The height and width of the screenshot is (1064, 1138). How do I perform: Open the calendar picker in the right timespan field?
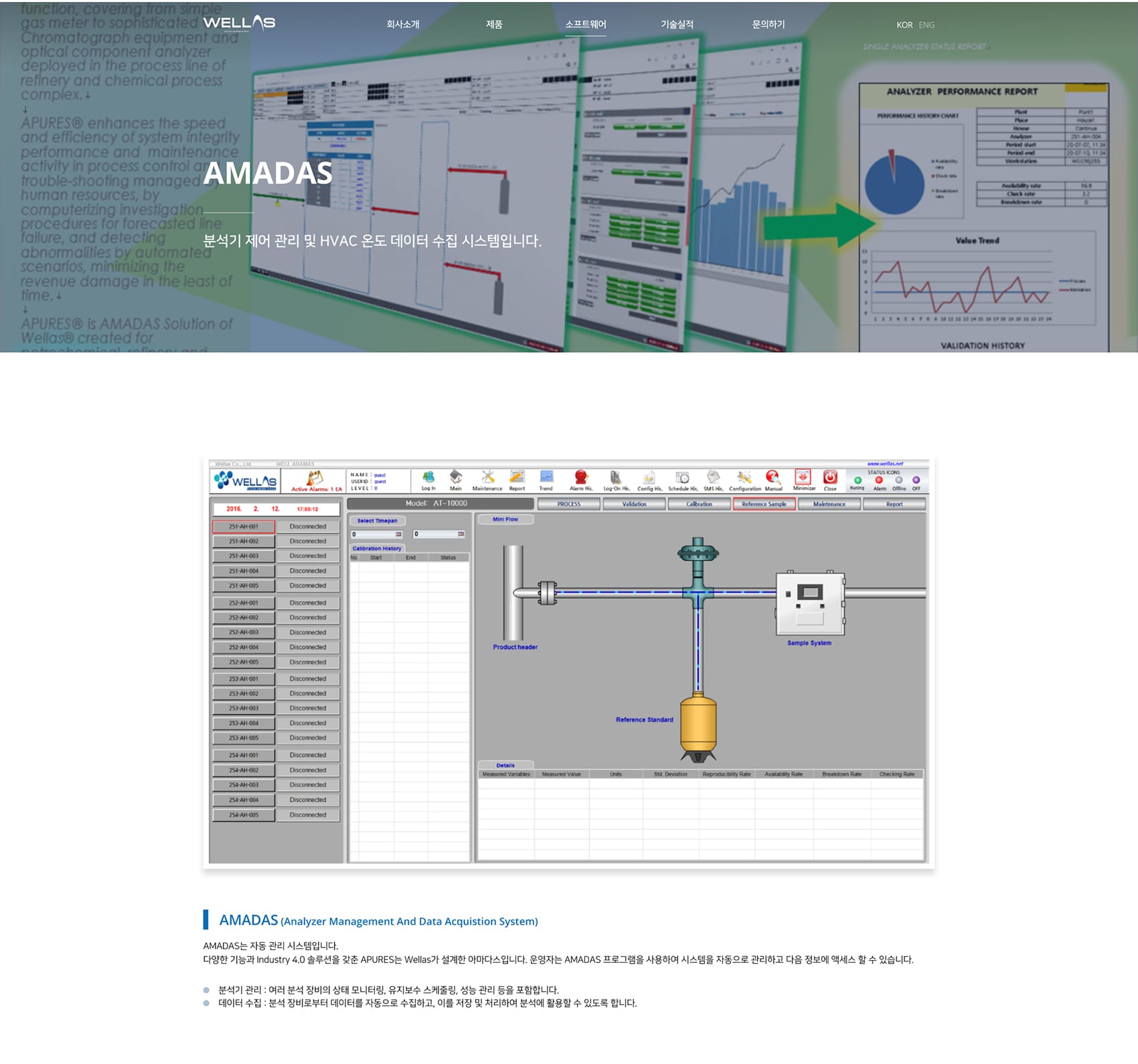(461, 534)
